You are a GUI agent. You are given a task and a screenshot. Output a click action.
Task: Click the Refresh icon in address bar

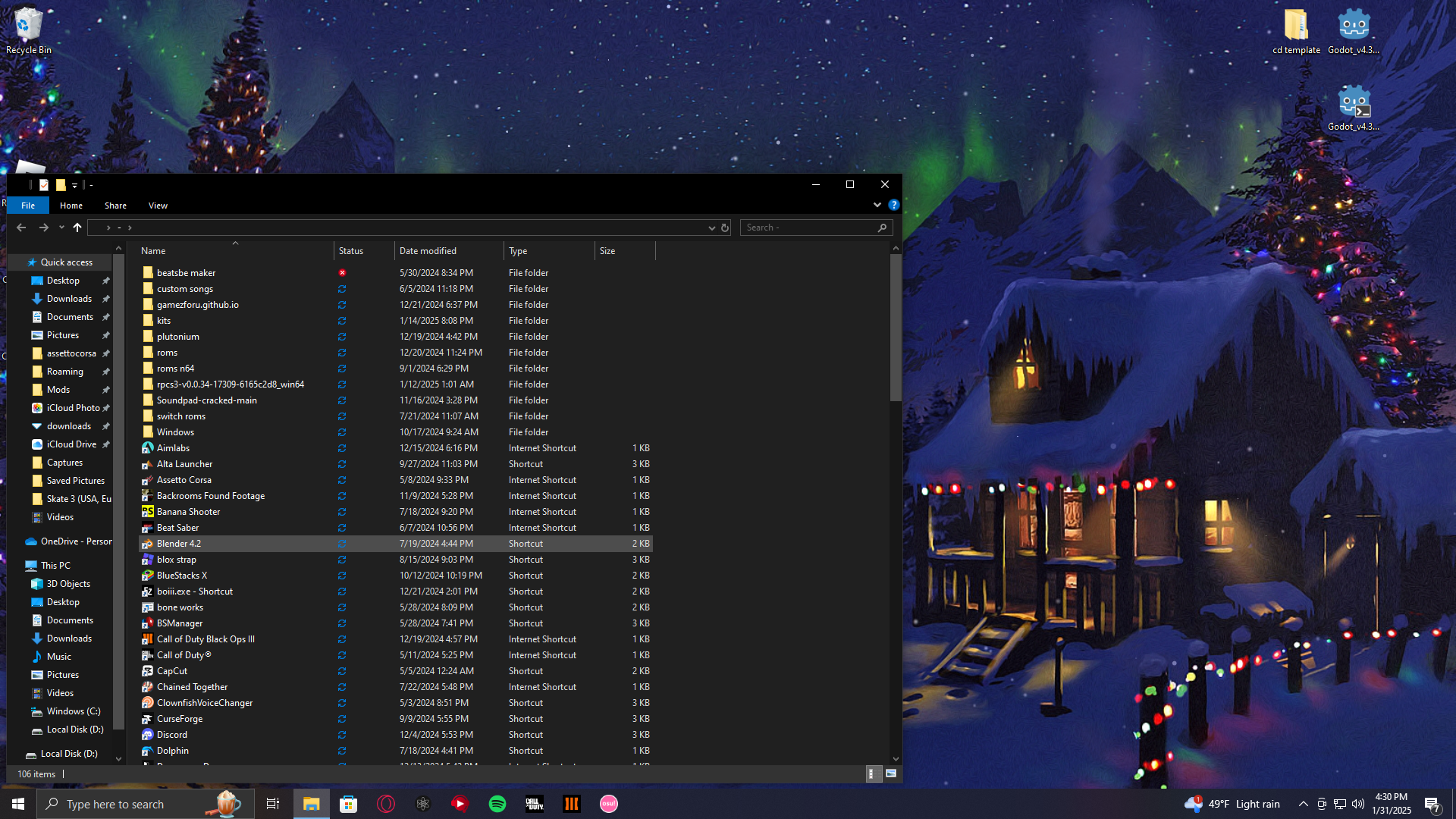click(725, 227)
